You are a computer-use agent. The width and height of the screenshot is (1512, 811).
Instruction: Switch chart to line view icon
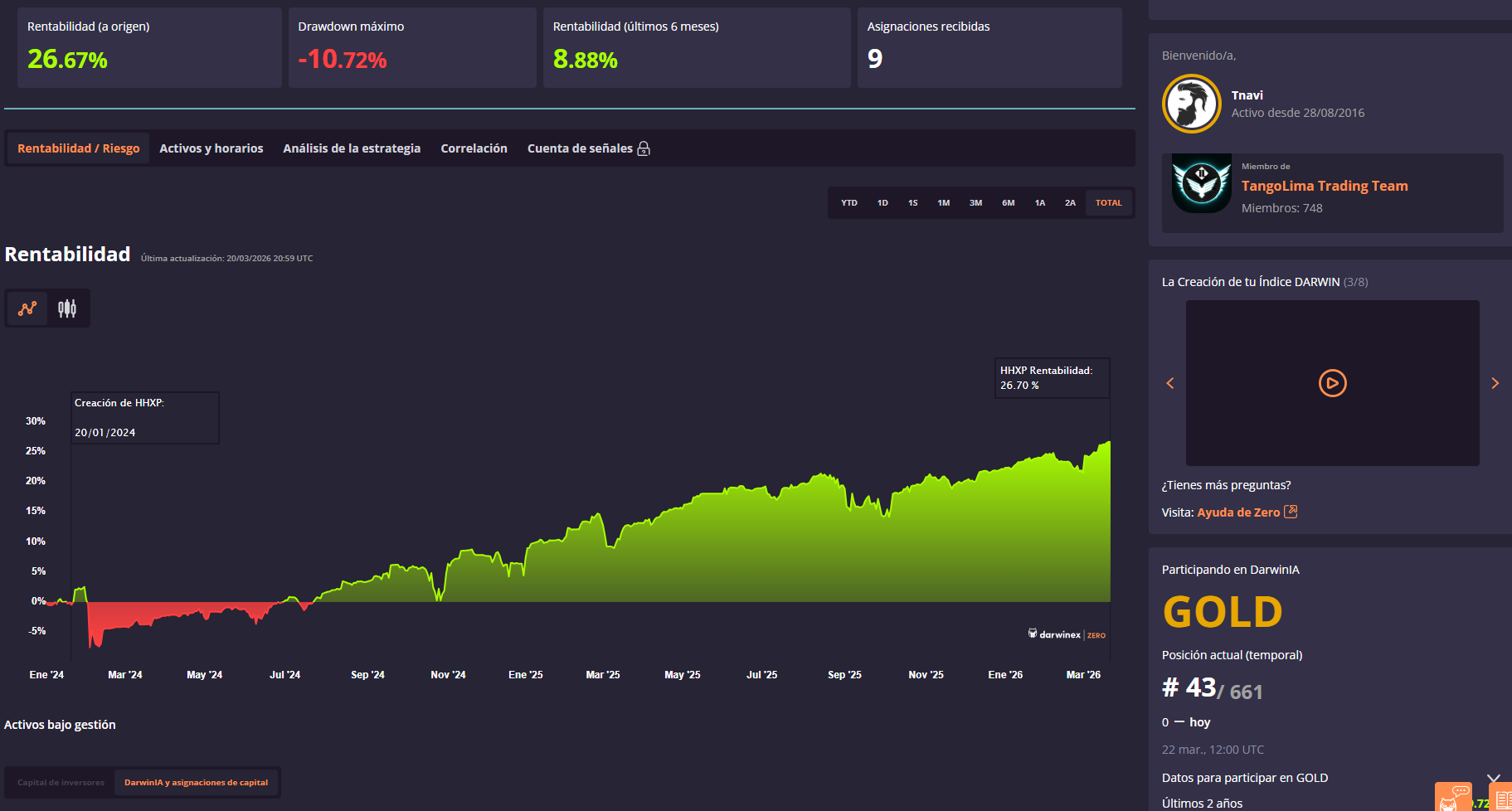[27, 308]
